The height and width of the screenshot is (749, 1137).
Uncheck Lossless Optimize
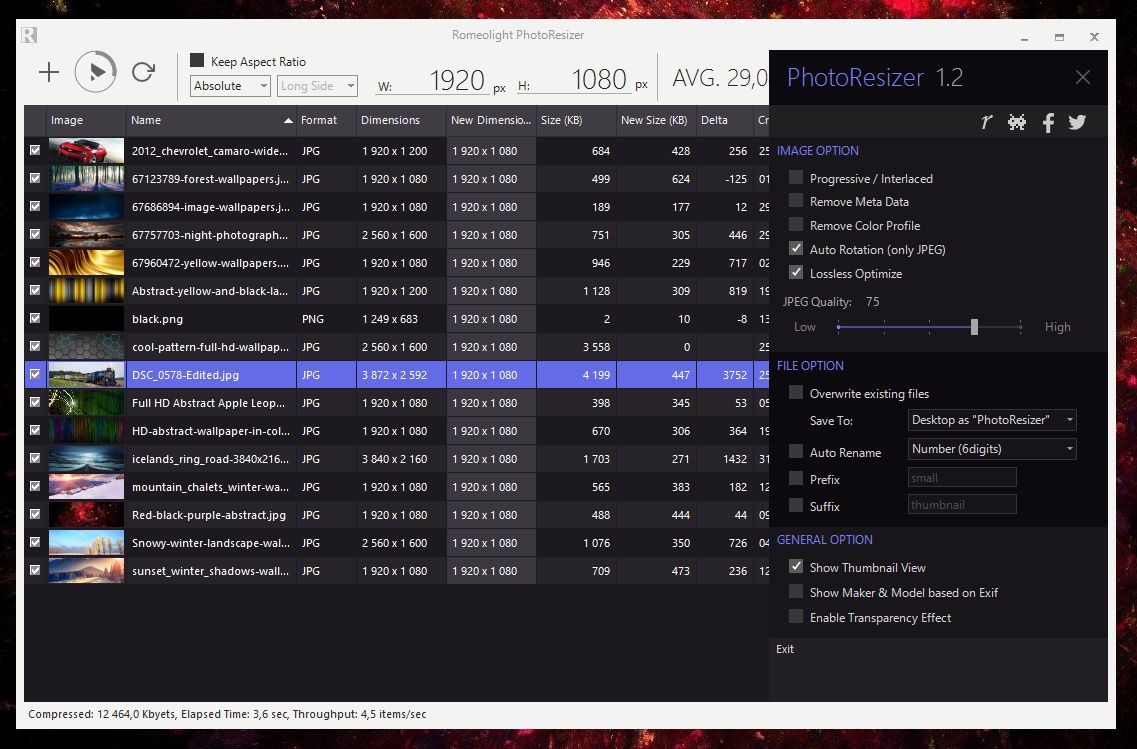796,273
